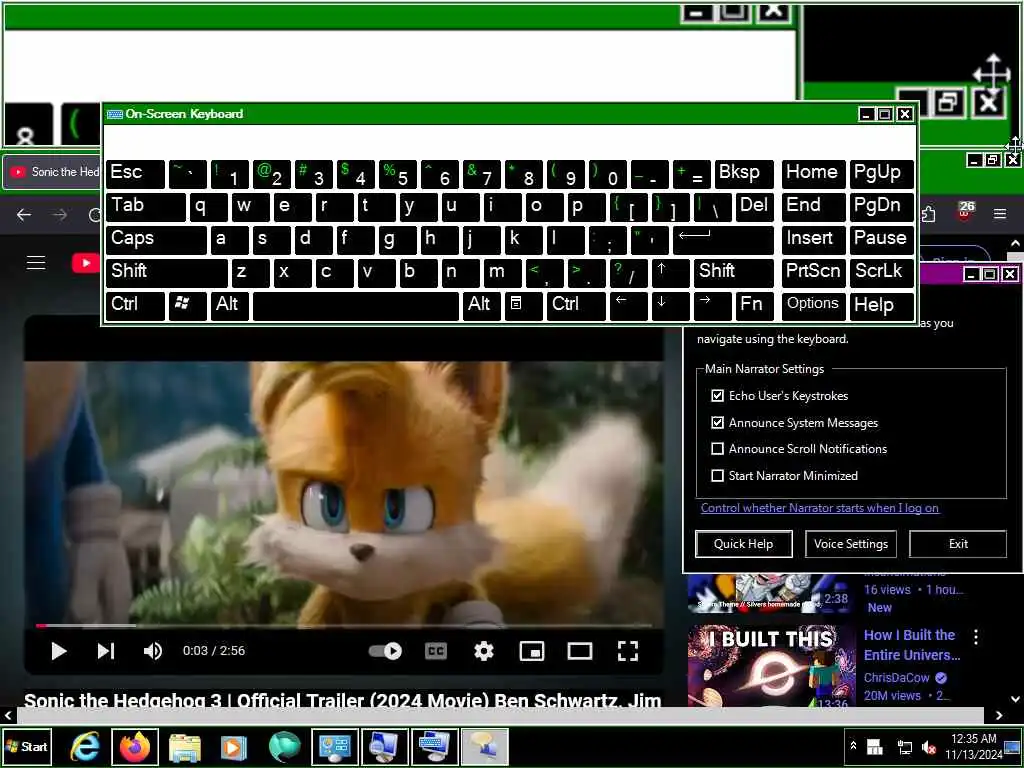The width and height of the screenshot is (1024, 768).
Task: Open YouTube player settings gear
Action: [x=484, y=651]
